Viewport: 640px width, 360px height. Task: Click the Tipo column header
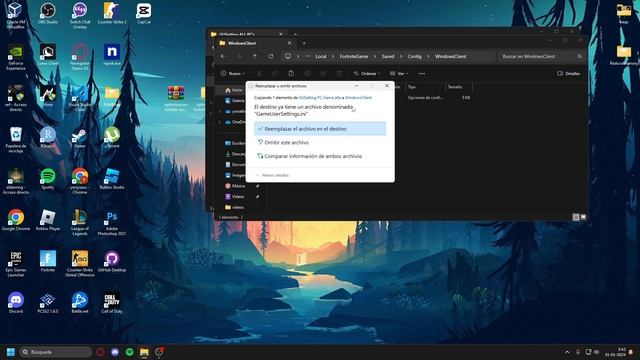(x=412, y=87)
